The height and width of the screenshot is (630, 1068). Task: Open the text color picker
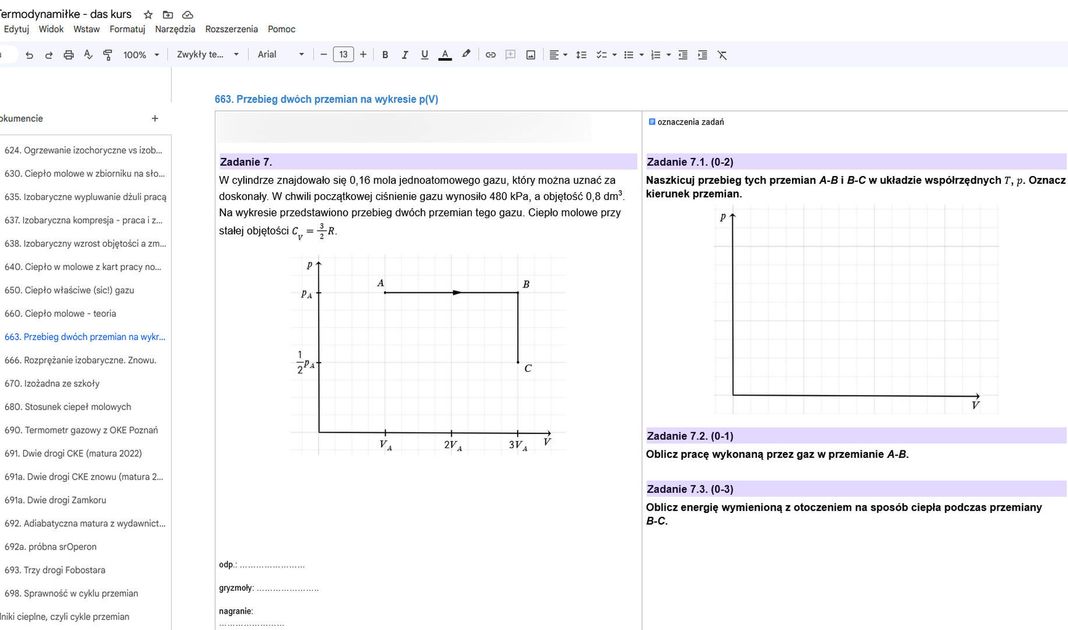tap(445, 55)
